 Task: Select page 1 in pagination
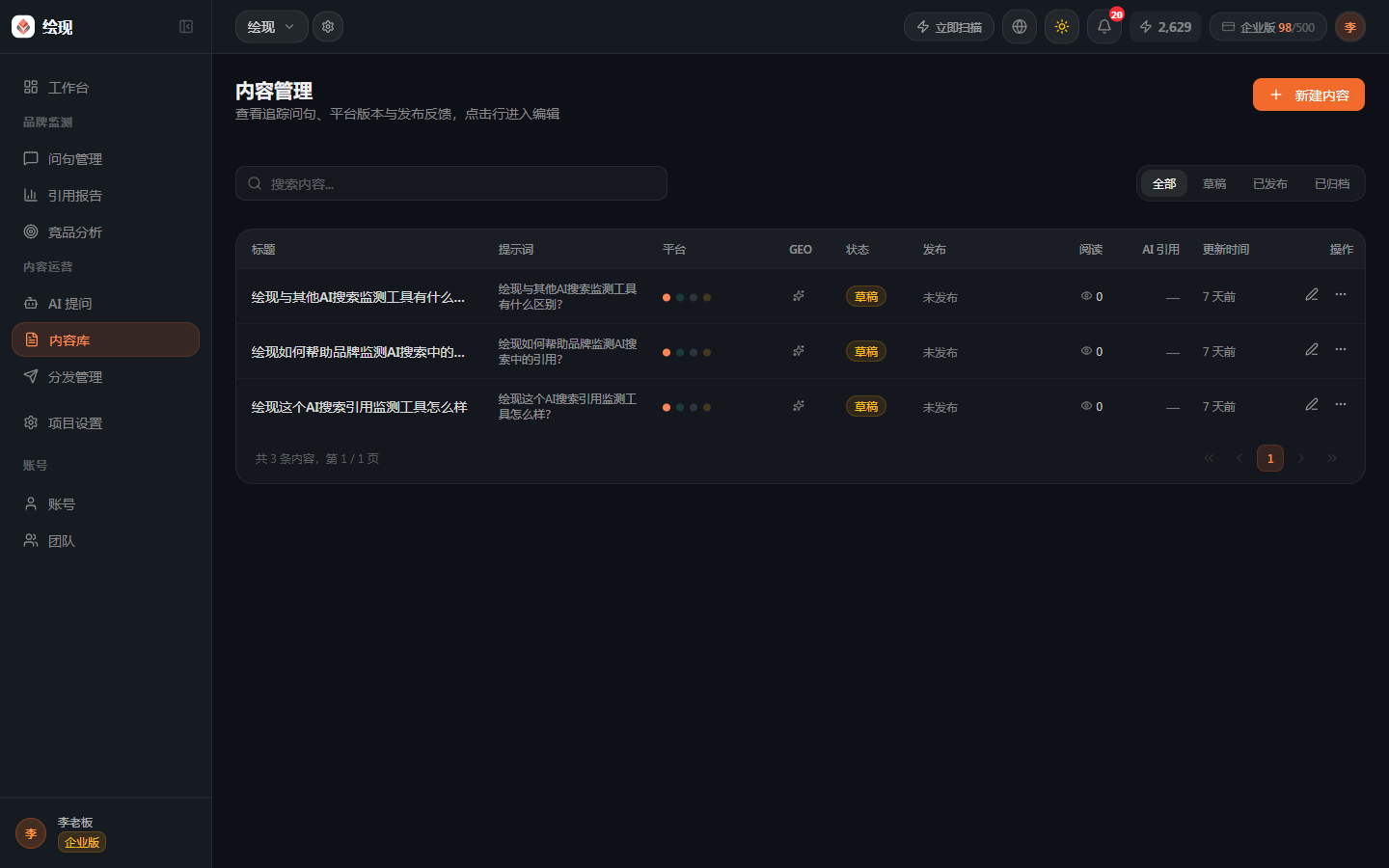1270,458
